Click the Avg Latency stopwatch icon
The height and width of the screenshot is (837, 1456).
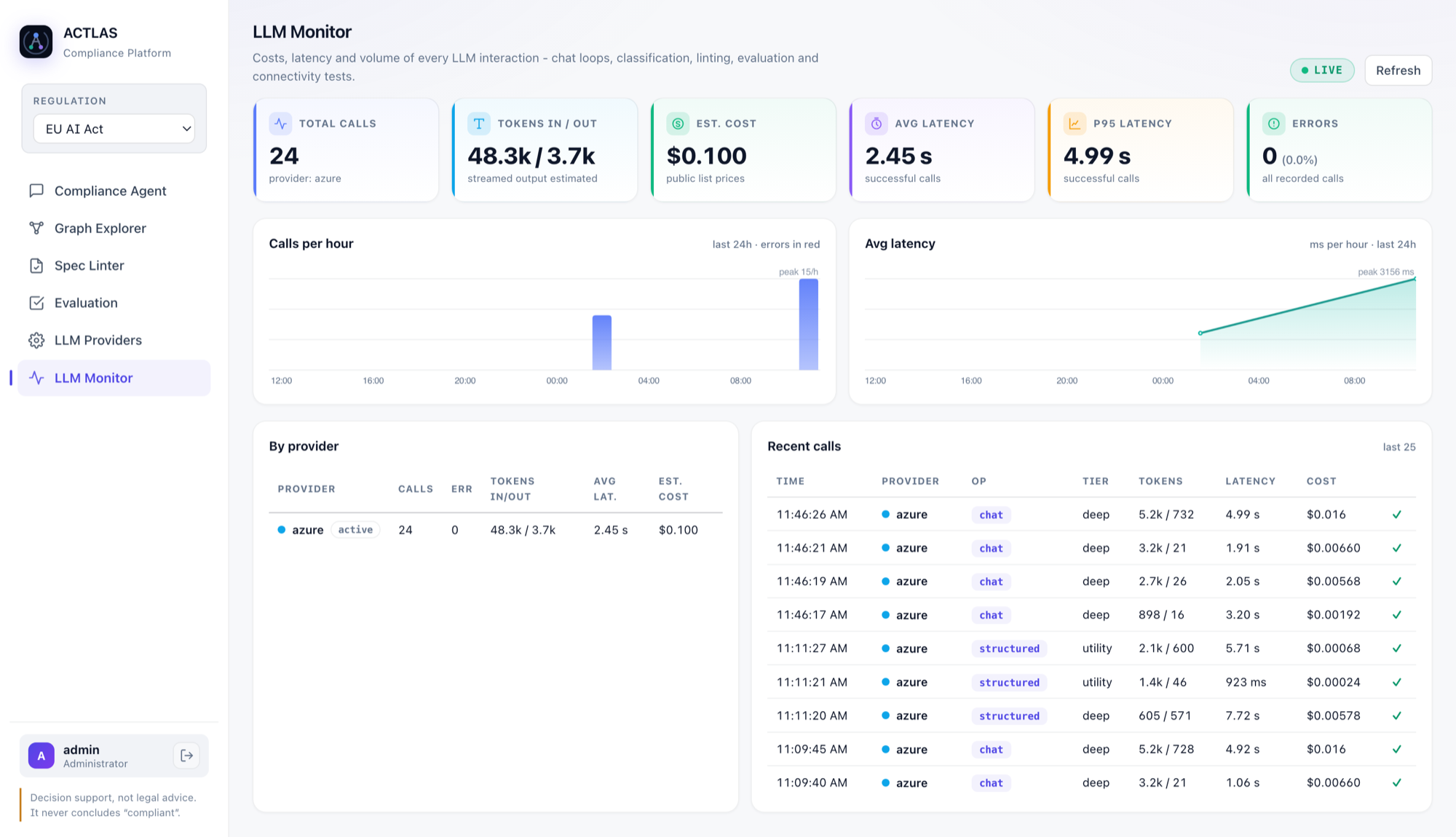tap(877, 124)
